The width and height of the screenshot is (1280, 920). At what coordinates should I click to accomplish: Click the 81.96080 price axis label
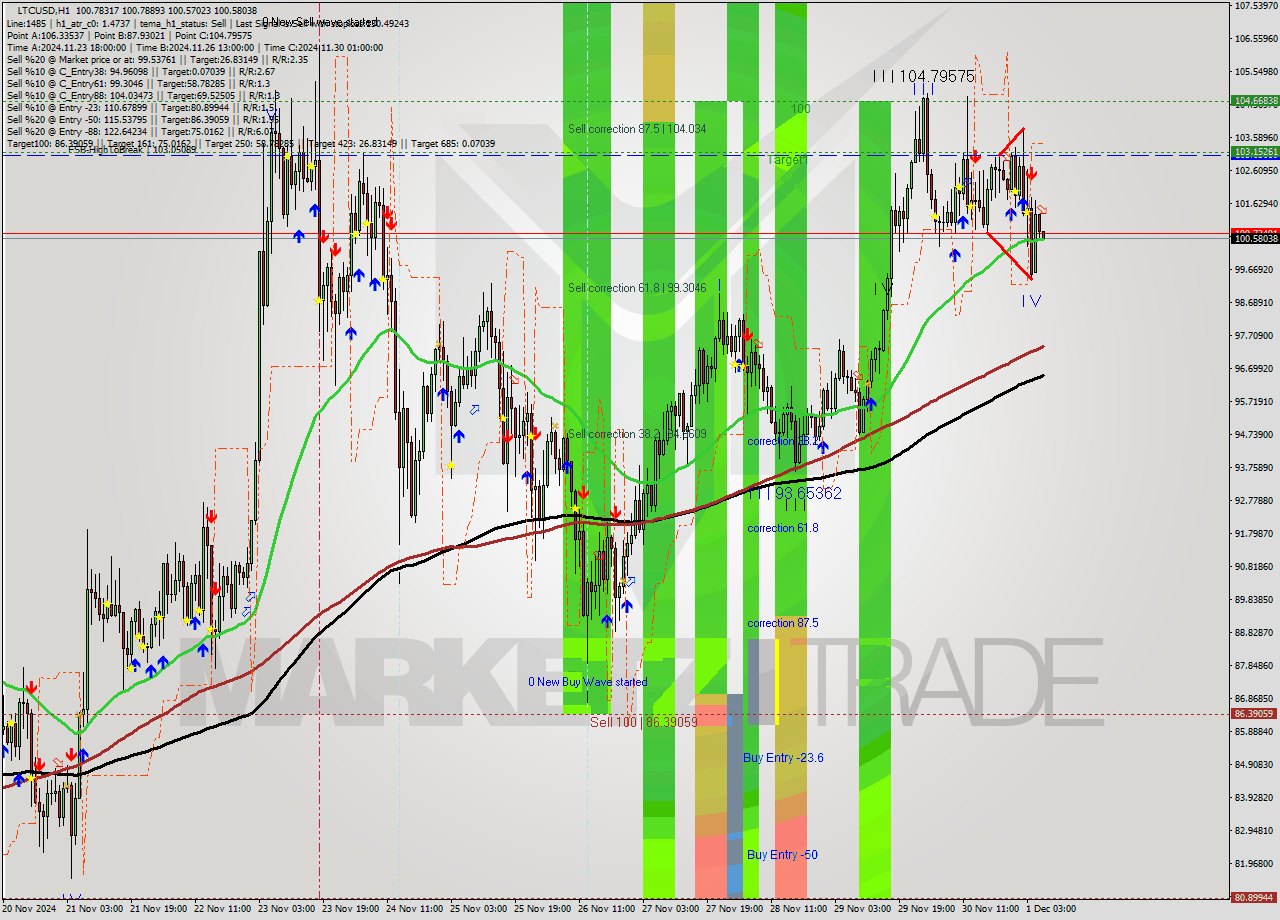[x=1256, y=864]
